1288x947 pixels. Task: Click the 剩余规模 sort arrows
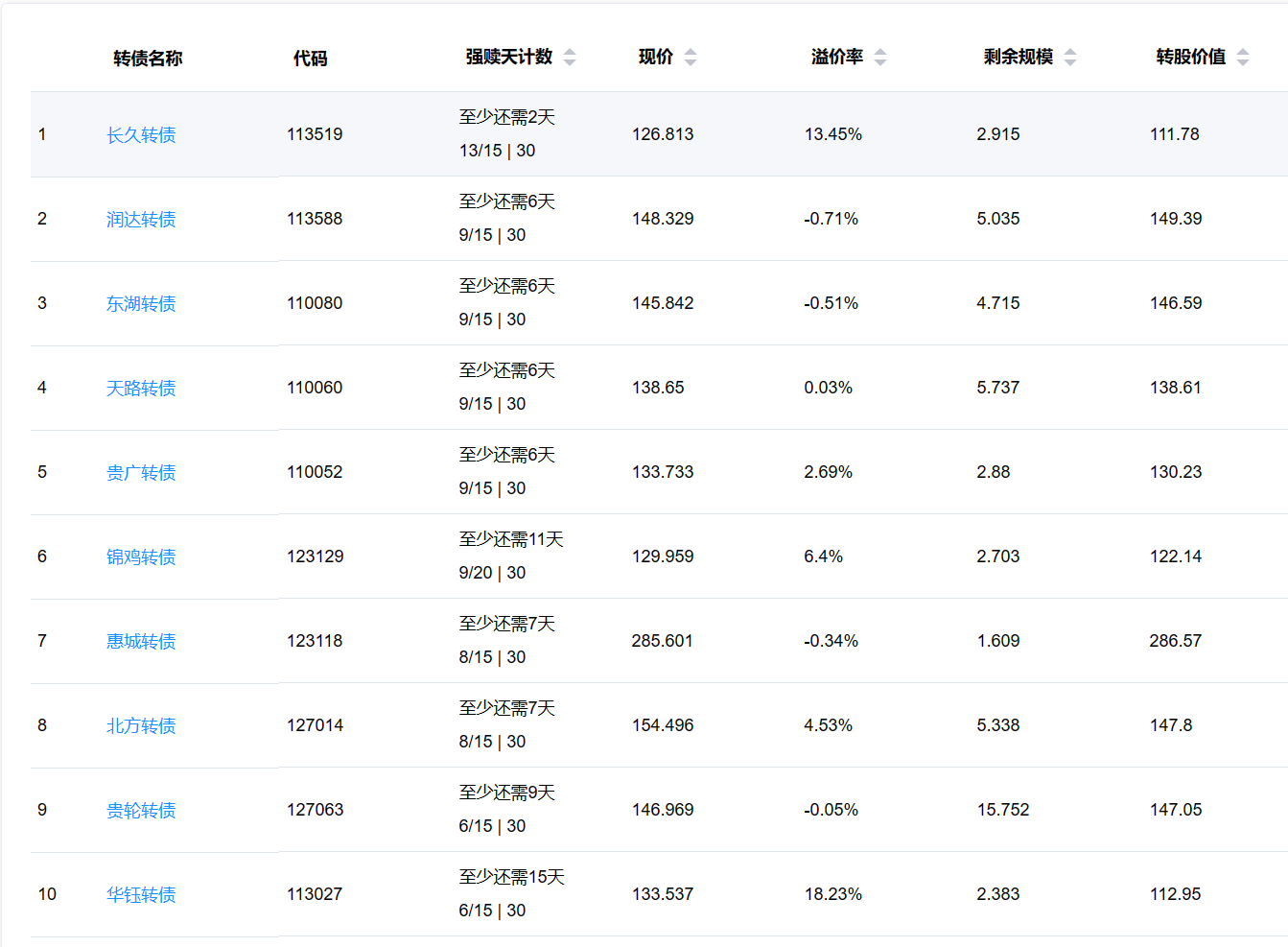coord(1070,58)
